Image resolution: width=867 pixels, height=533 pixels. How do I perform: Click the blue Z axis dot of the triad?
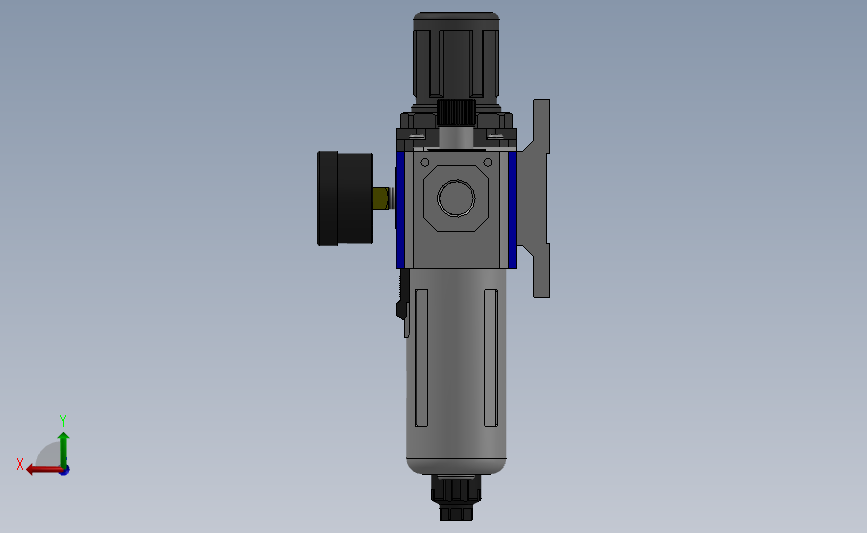[65, 471]
